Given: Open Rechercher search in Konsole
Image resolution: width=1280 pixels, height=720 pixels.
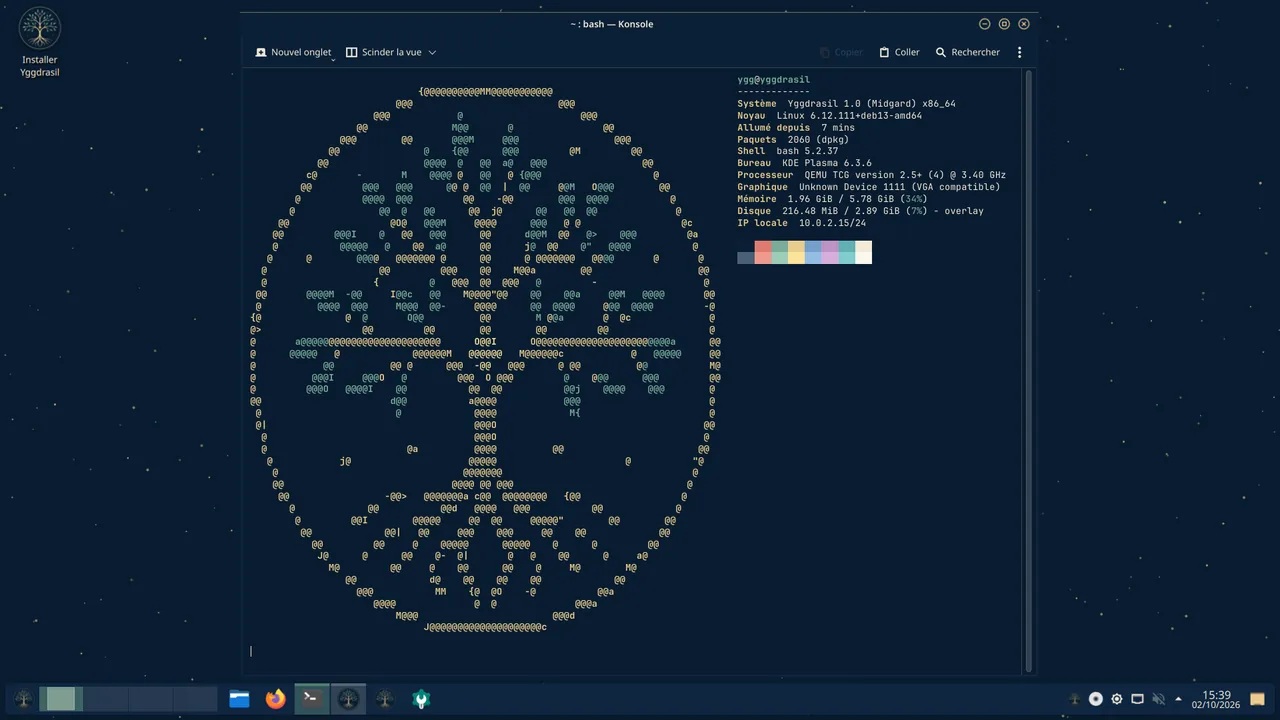Looking at the screenshot, I should point(967,52).
